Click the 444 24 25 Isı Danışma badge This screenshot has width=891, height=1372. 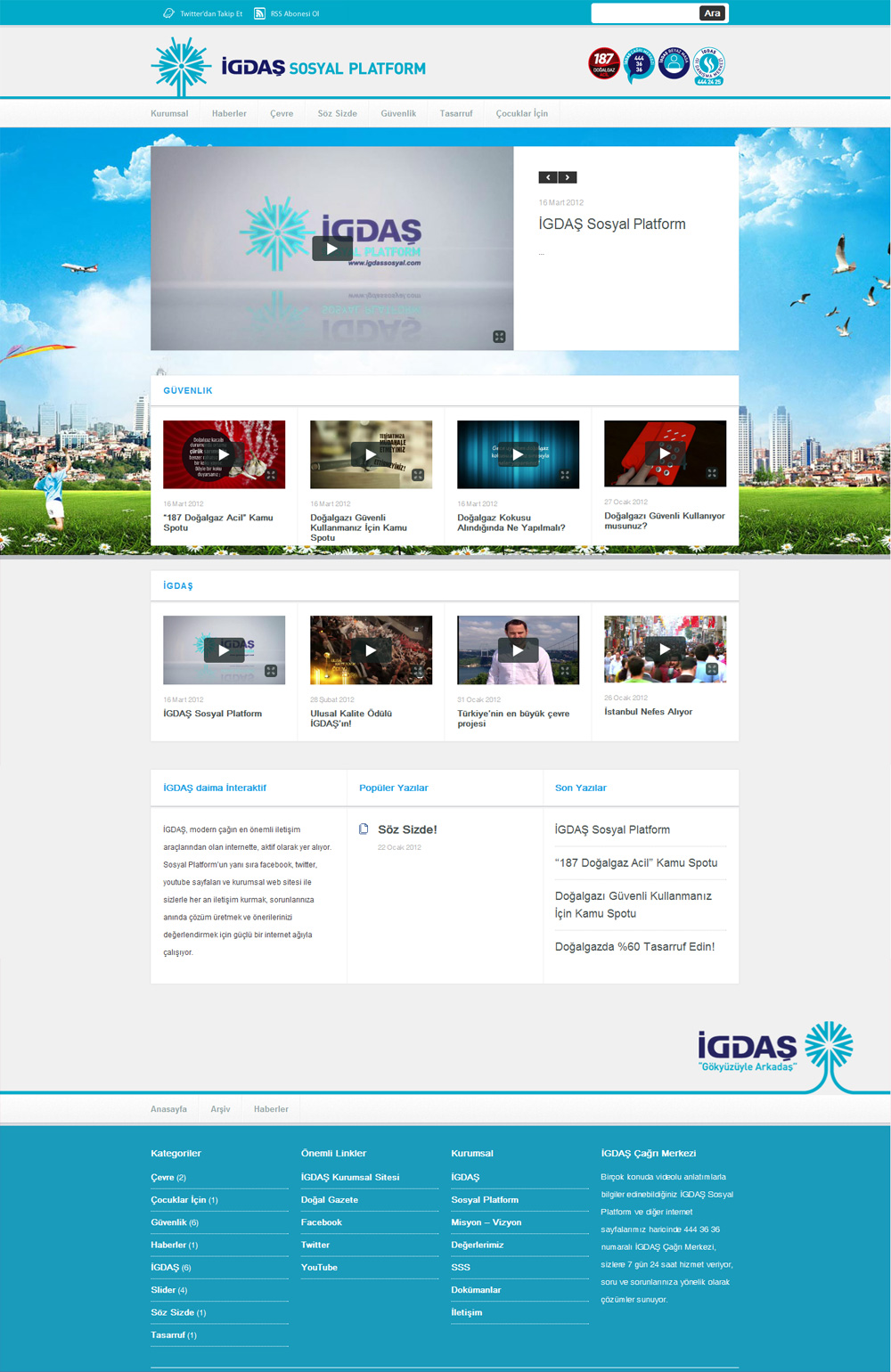click(708, 65)
